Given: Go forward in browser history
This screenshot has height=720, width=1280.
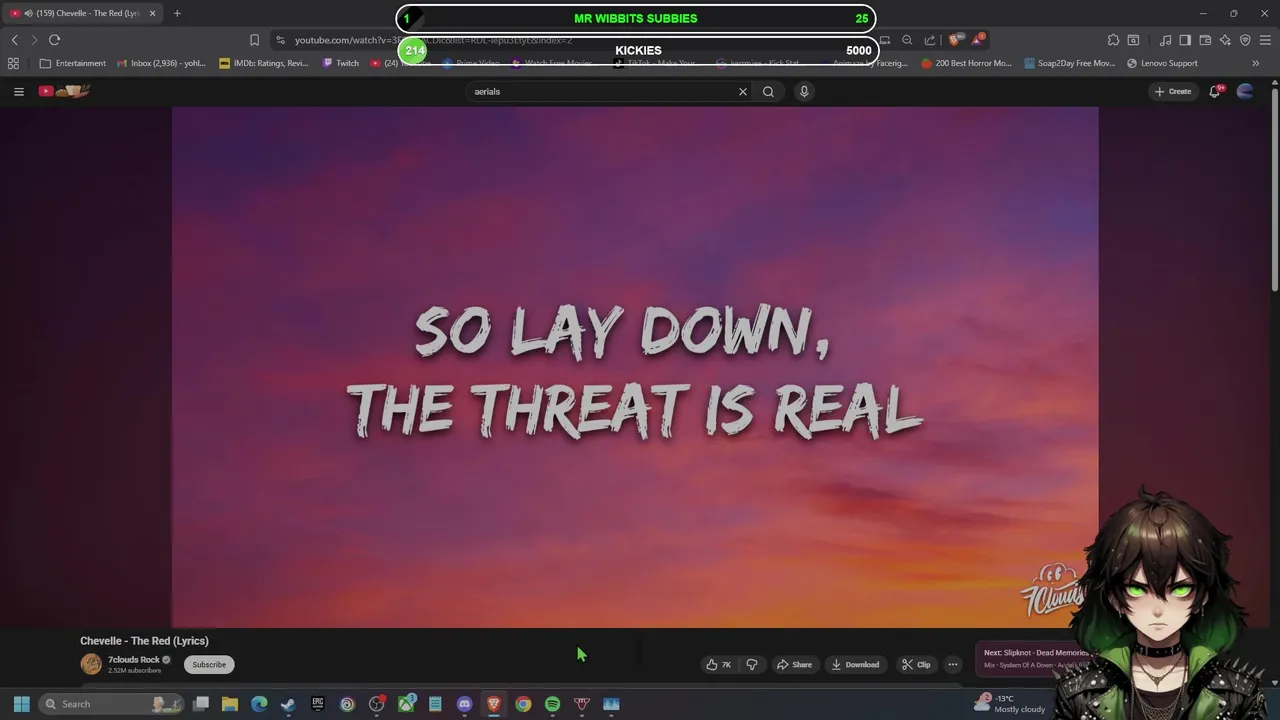Looking at the screenshot, I should click(x=33, y=40).
